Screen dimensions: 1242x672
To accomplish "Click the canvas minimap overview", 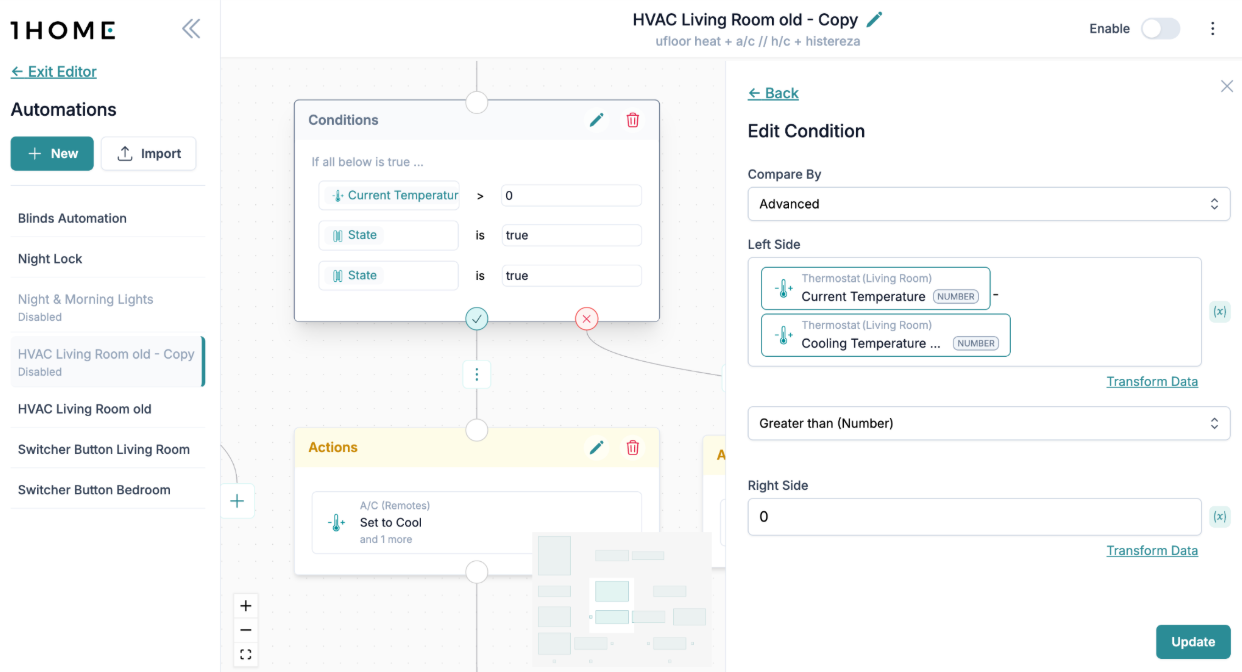I will 621,600.
